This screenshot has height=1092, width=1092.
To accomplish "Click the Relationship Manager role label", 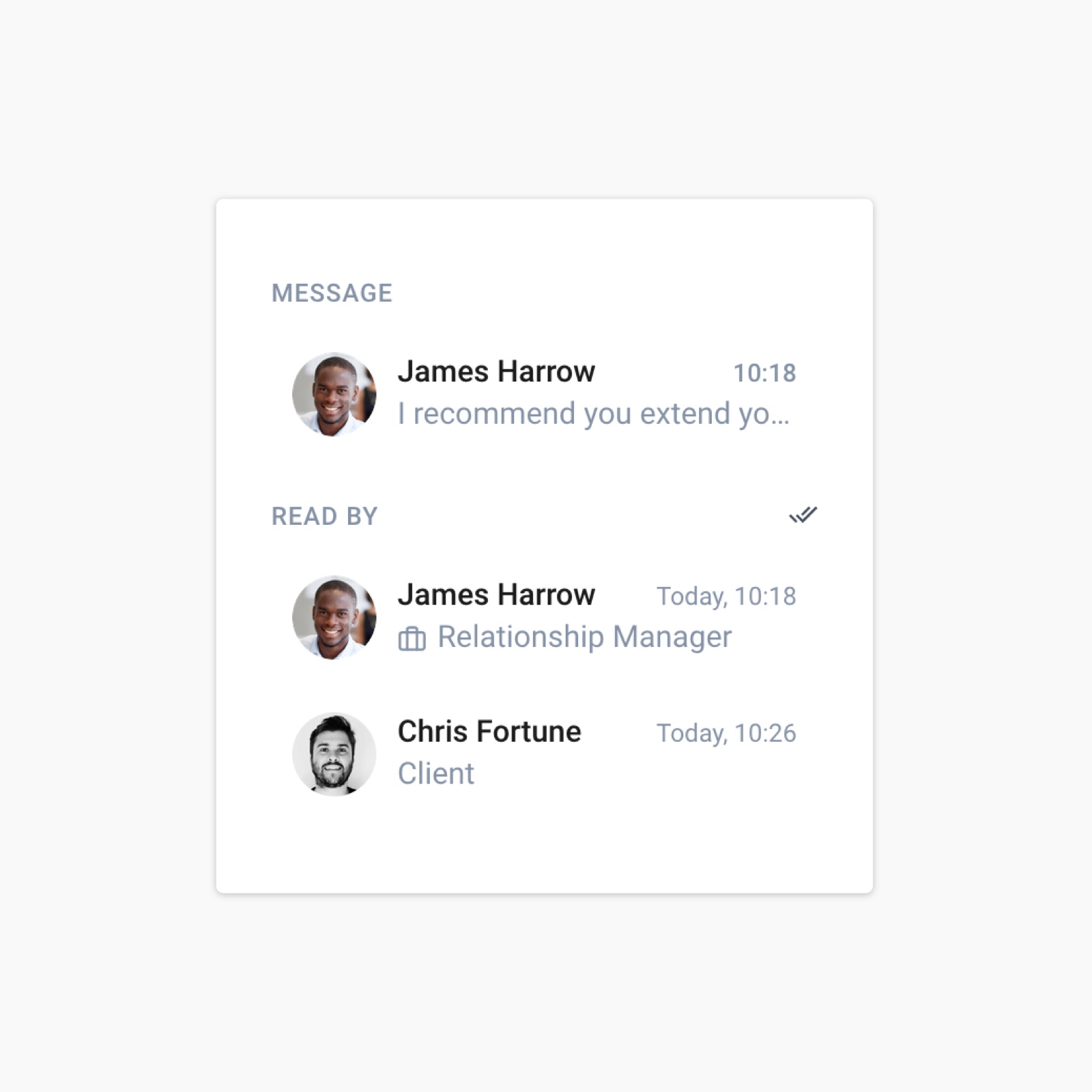I will coord(584,637).
